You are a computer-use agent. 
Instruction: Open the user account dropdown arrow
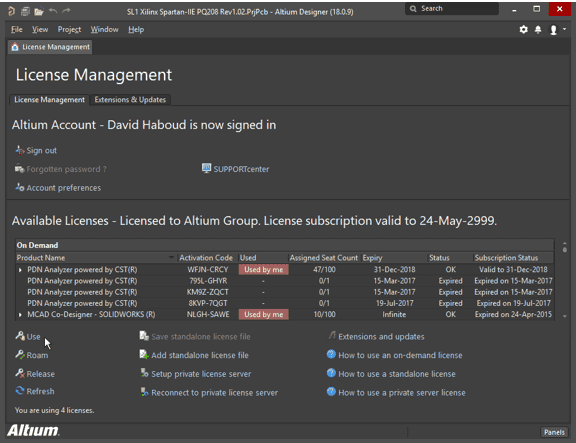(x=564, y=29)
